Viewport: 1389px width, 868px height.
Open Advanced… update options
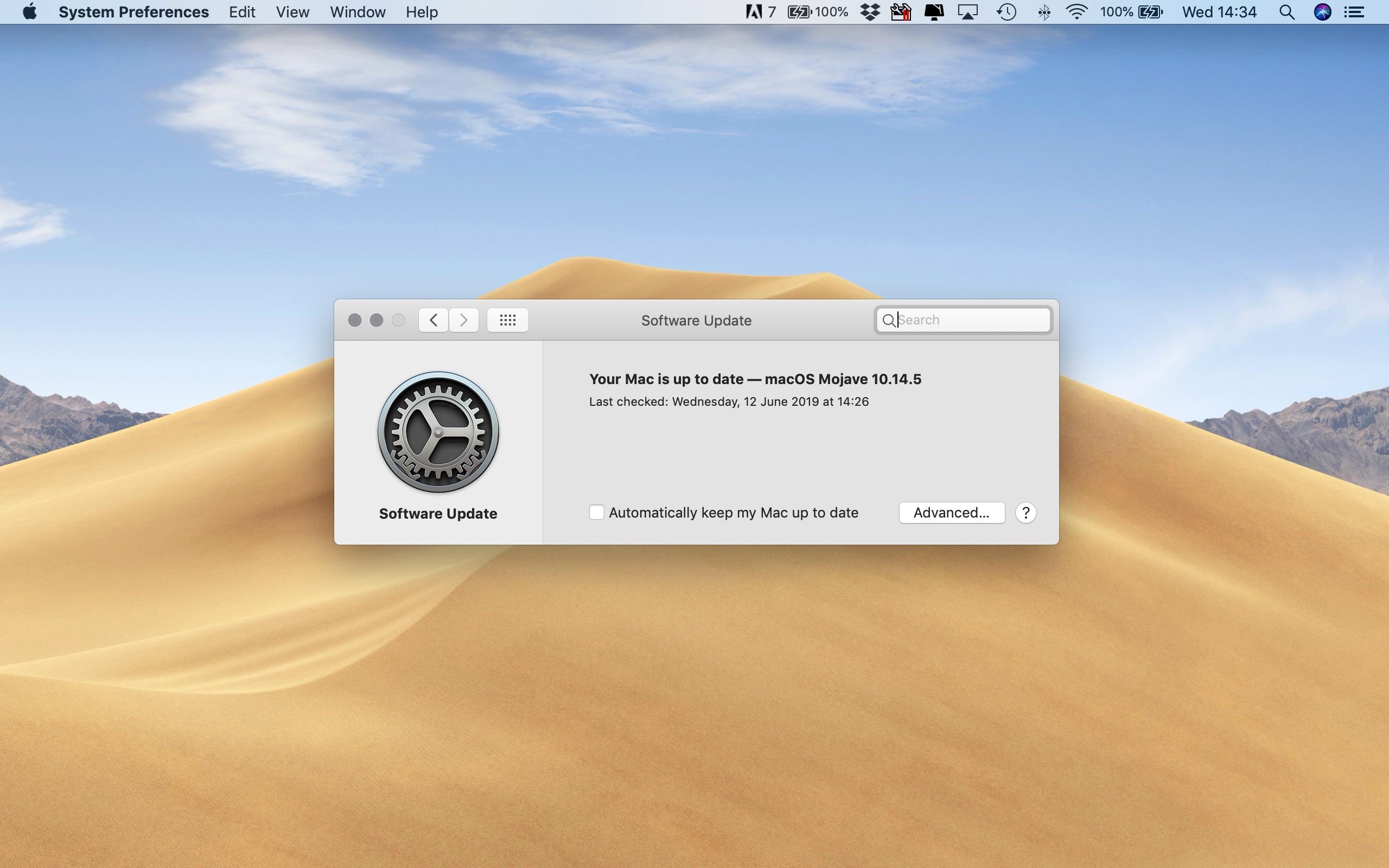[x=952, y=513]
